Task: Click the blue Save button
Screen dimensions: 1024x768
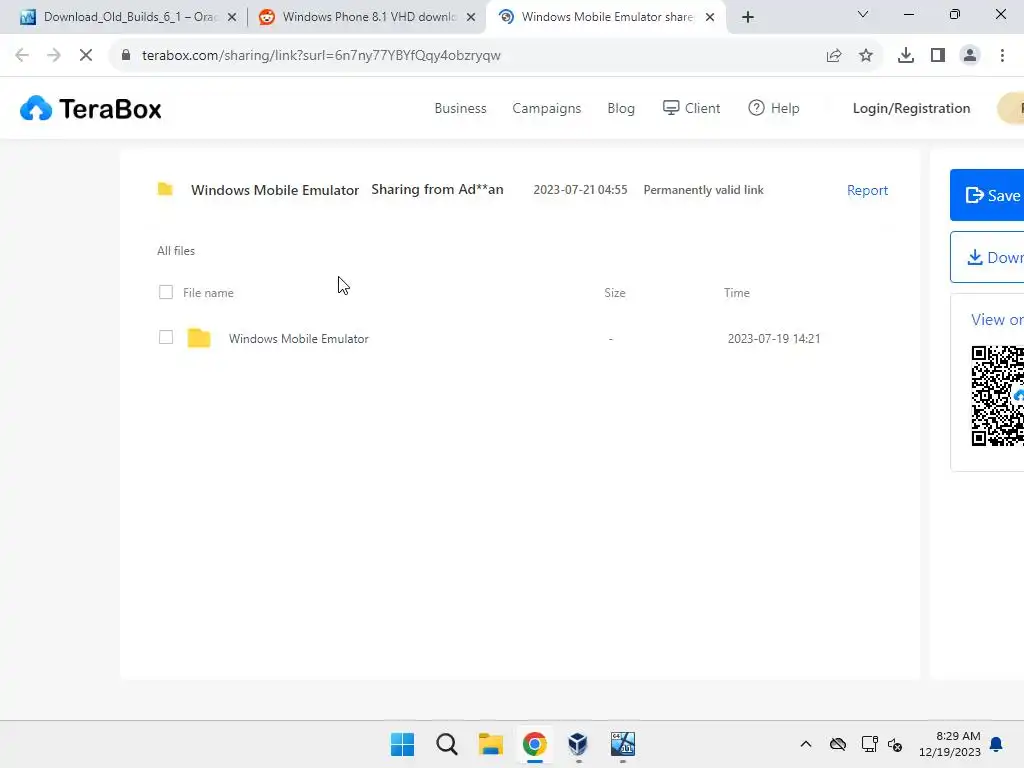Action: (x=987, y=195)
